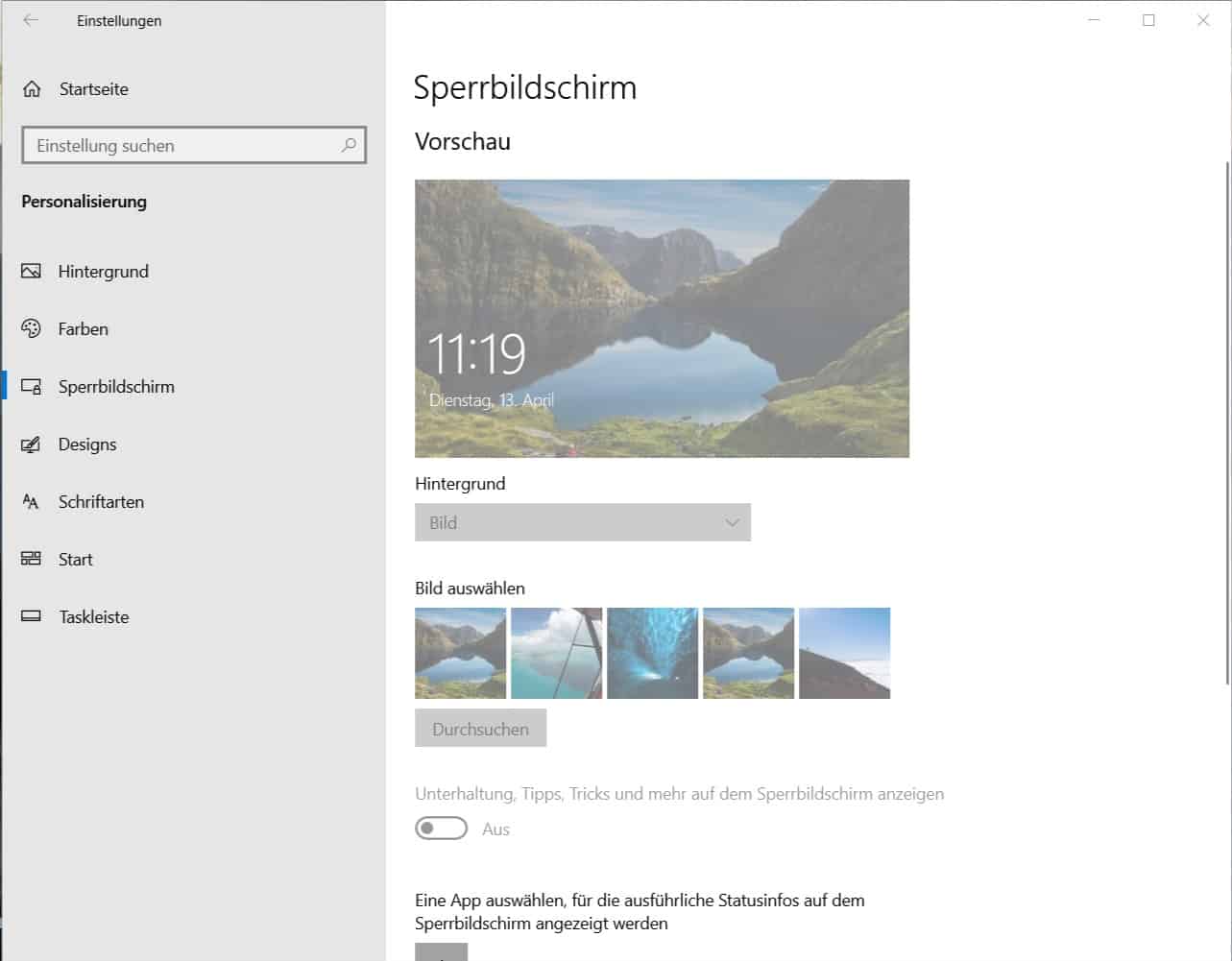
Task: Open Personalisierung section header
Action: click(84, 202)
